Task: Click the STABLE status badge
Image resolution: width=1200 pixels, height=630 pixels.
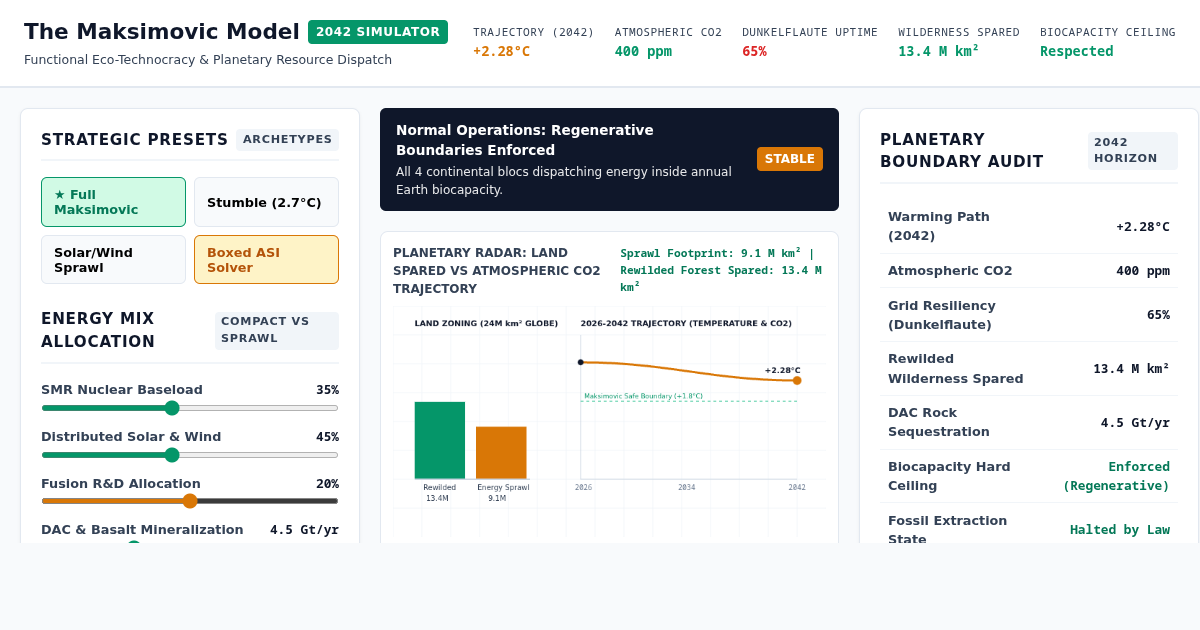Action: [790, 159]
